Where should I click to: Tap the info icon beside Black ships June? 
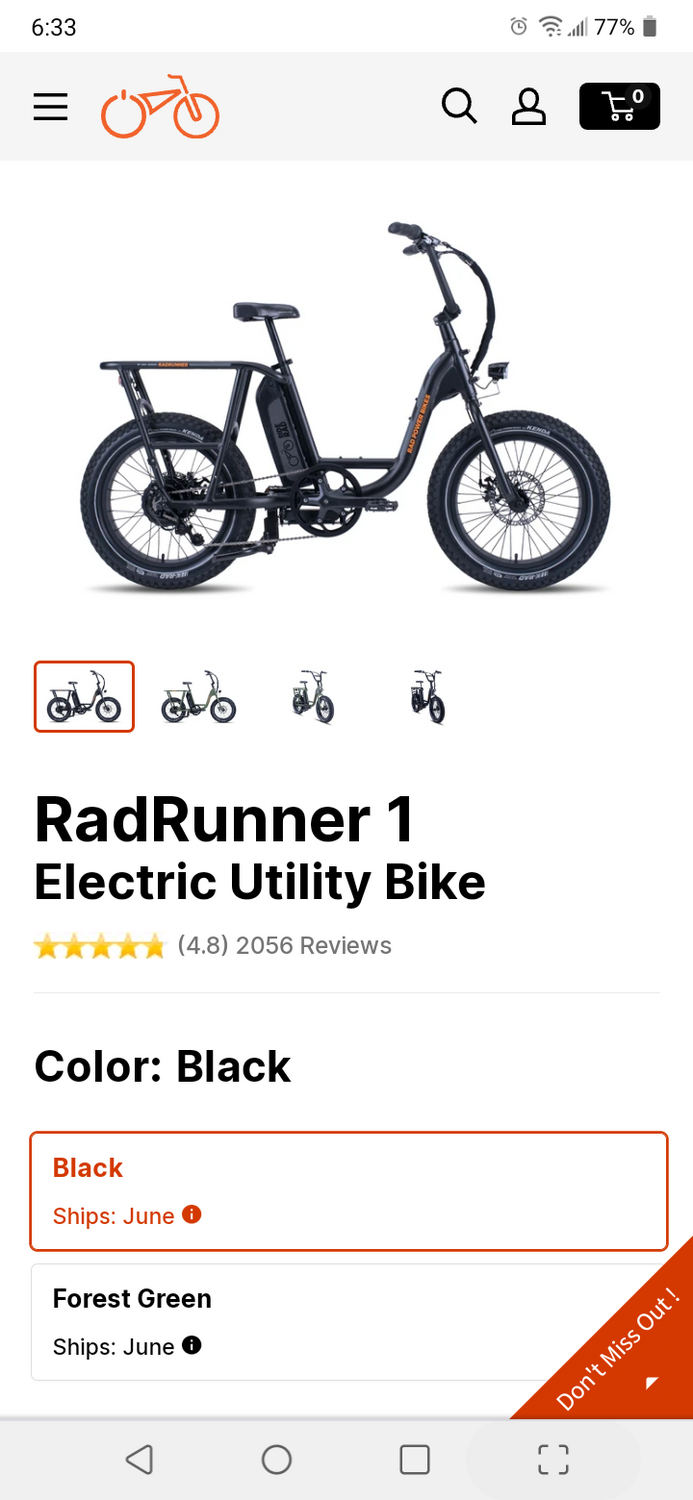coord(192,1215)
